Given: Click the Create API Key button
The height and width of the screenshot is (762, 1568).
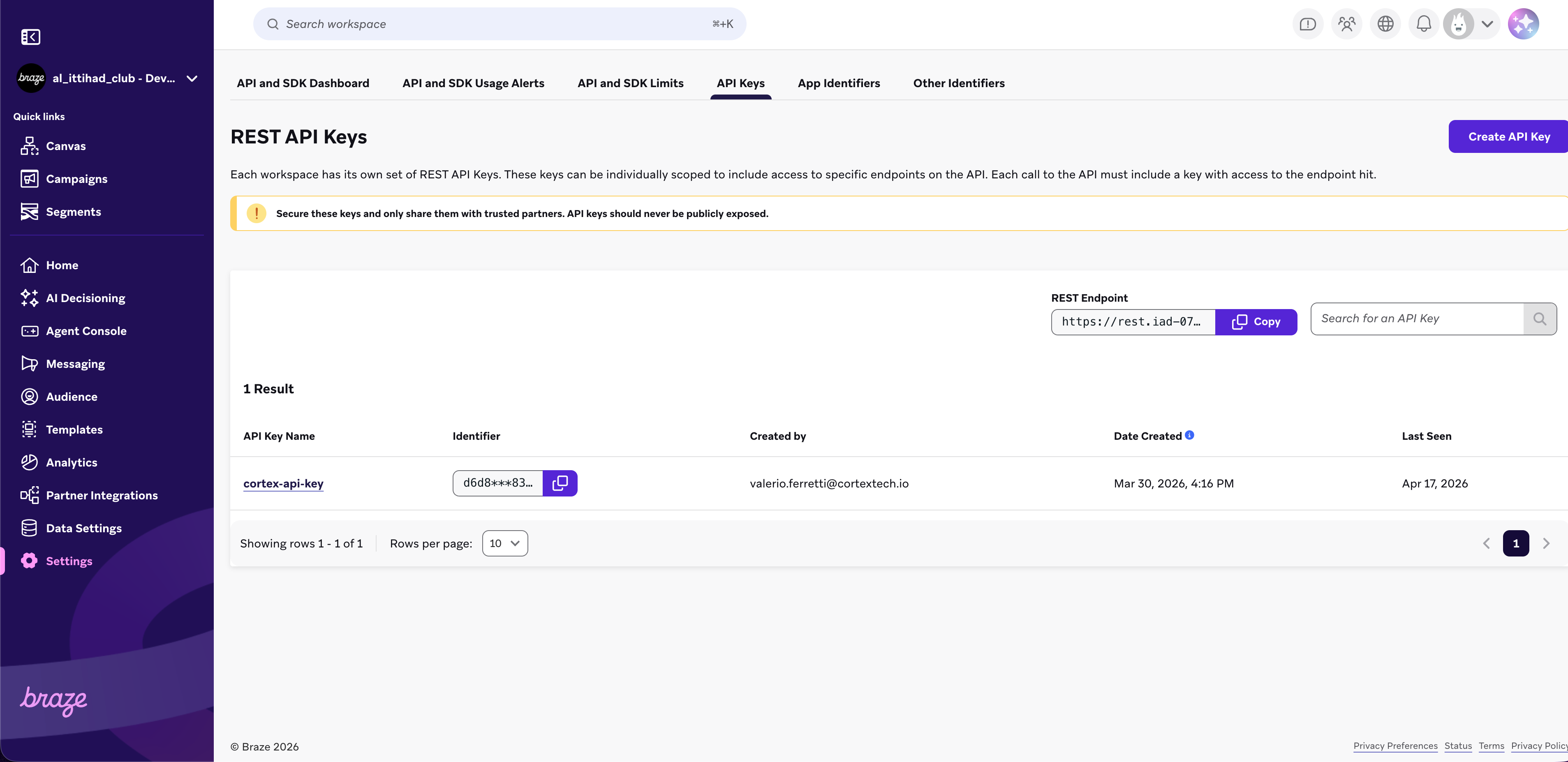Looking at the screenshot, I should pos(1508,137).
